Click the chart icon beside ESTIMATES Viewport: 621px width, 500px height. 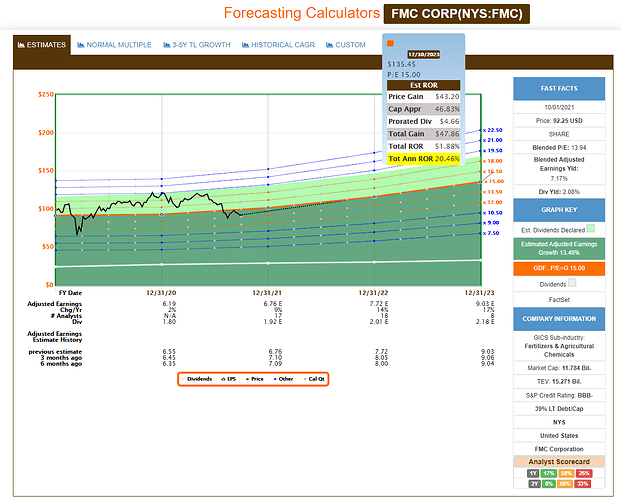click(x=21, y=45)
